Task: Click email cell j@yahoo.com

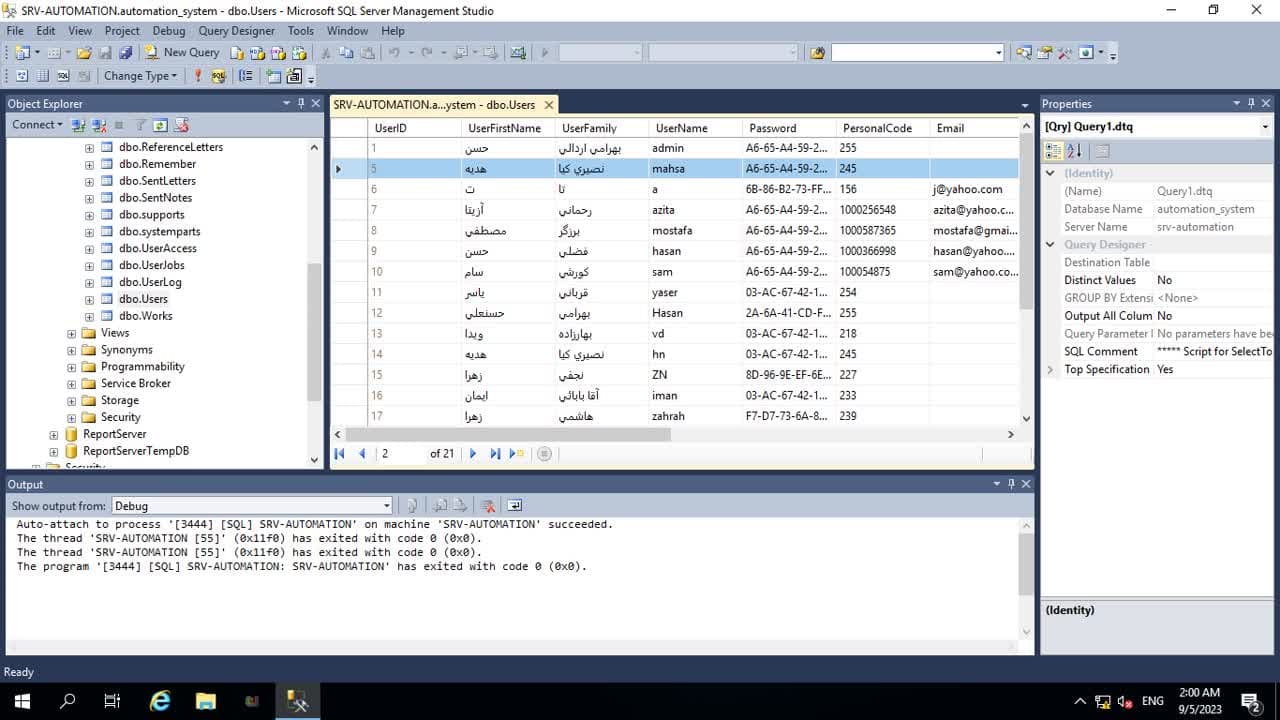Action: tap(974, 190)
